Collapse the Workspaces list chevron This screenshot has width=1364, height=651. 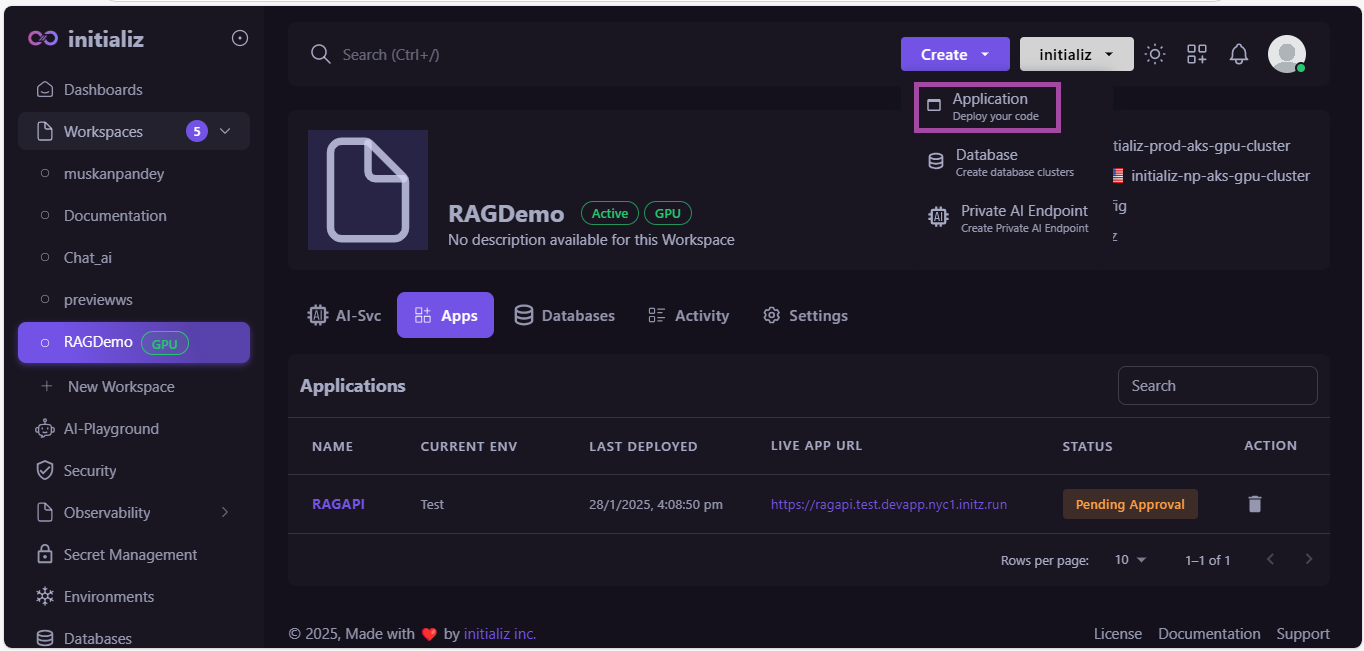click(225, 131)
